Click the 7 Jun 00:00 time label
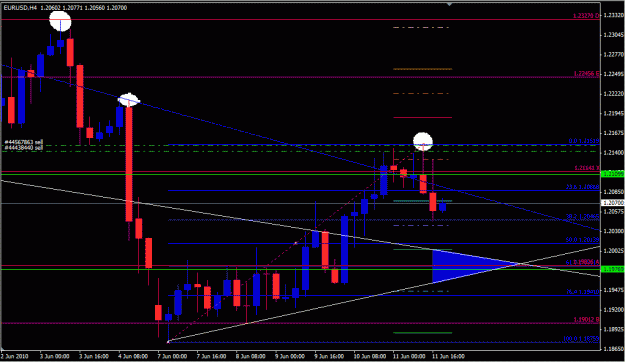Viewport: 625px width, 362px height. [172, 356]
